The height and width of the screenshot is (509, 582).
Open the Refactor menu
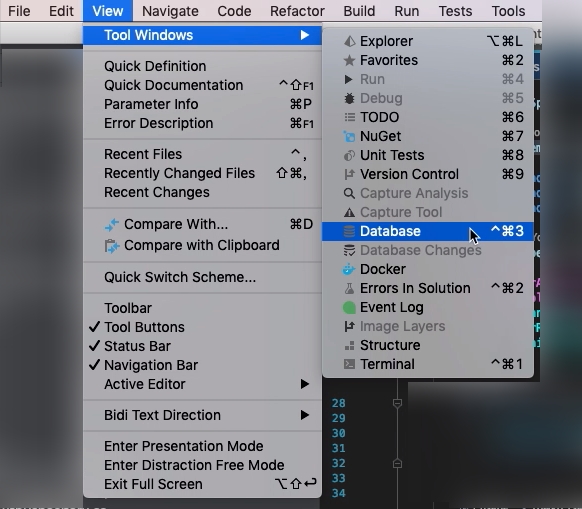pos(297,11)
